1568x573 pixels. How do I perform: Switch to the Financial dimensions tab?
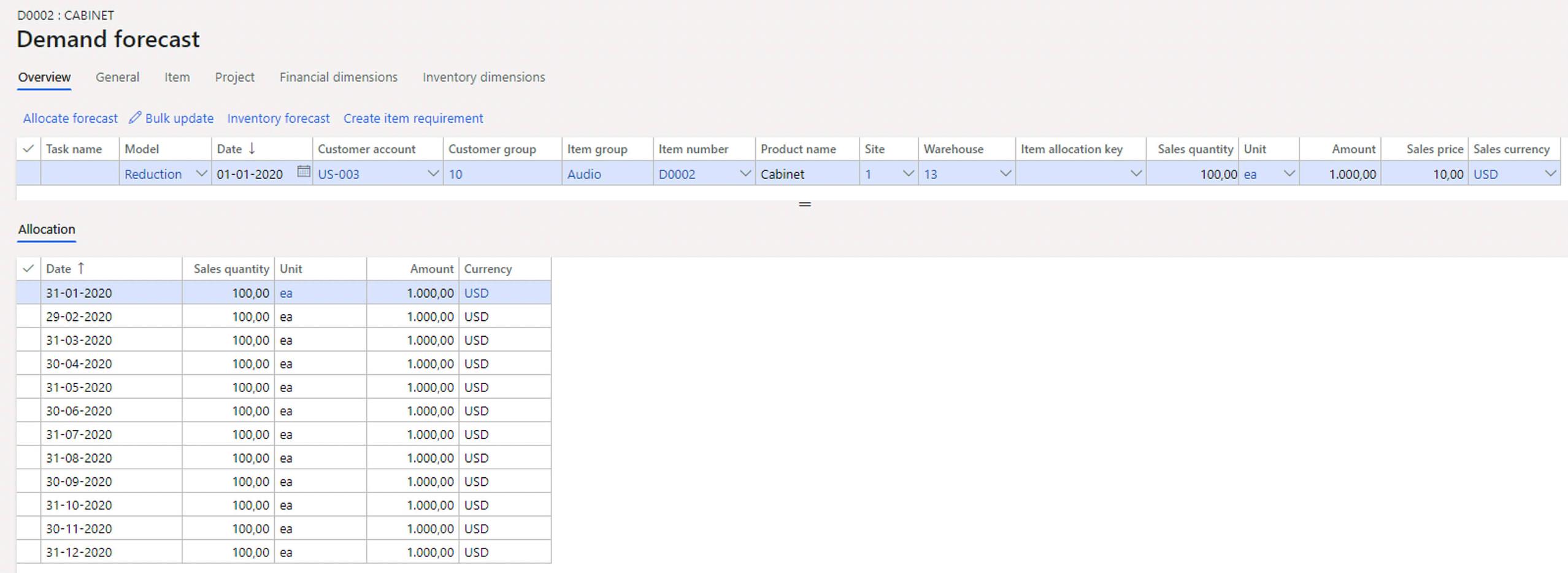coord(338,77)
